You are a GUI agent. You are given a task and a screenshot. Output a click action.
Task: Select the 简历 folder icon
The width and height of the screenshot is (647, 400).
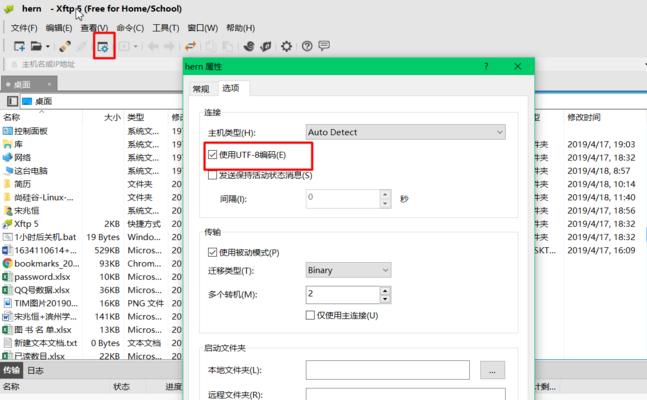(x=7, y=184)
